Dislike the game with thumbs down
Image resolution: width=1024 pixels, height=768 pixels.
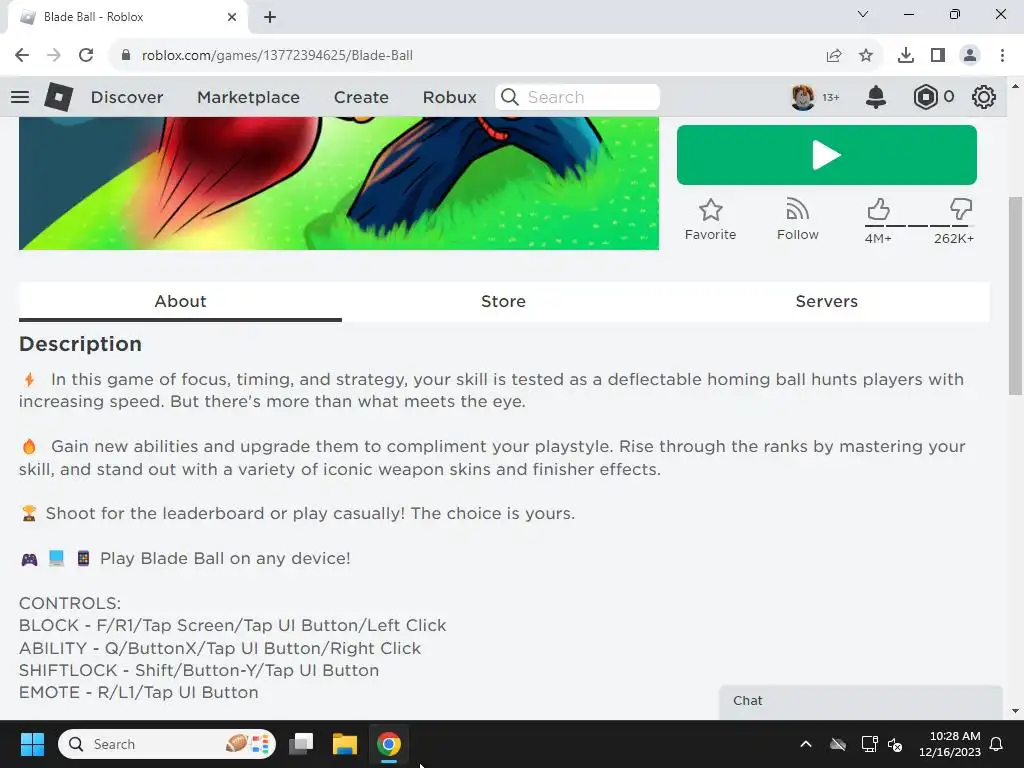point(961,210)
